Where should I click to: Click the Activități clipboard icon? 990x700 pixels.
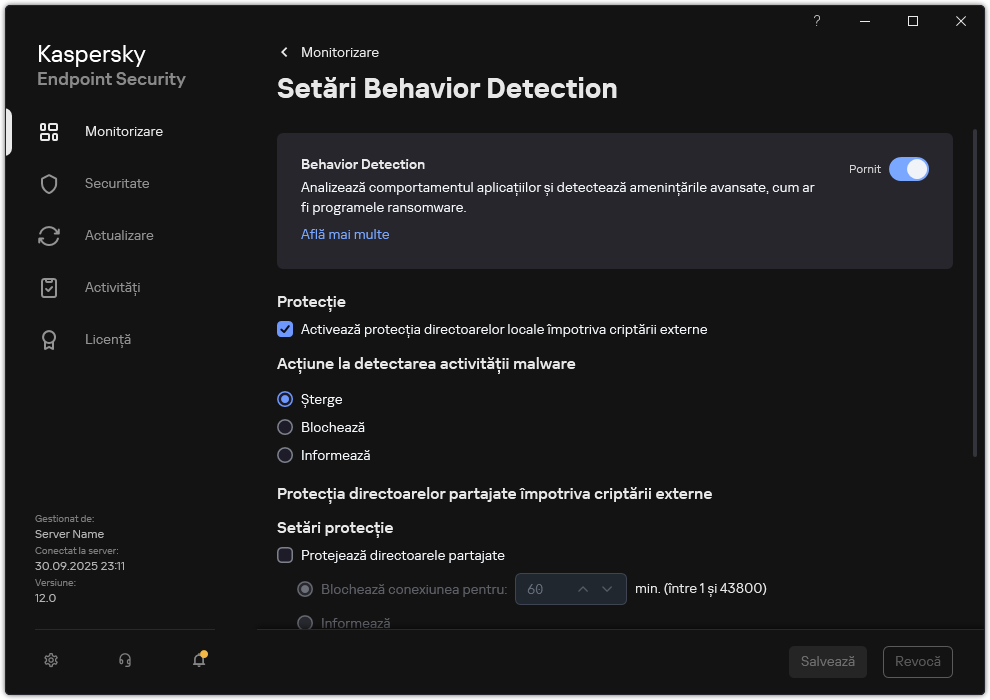coord(49,288)
